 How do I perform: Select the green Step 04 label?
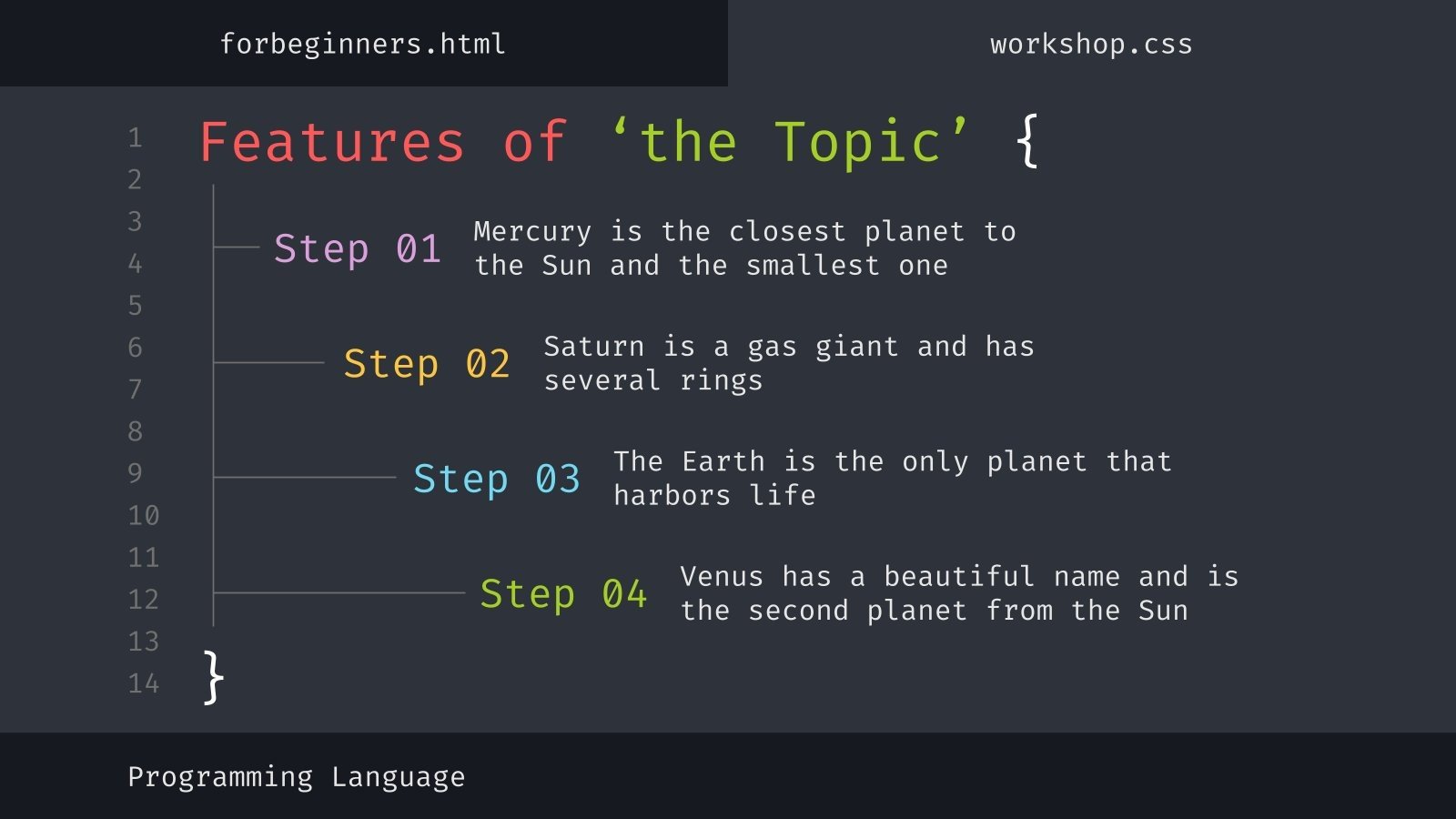[563, 593]
